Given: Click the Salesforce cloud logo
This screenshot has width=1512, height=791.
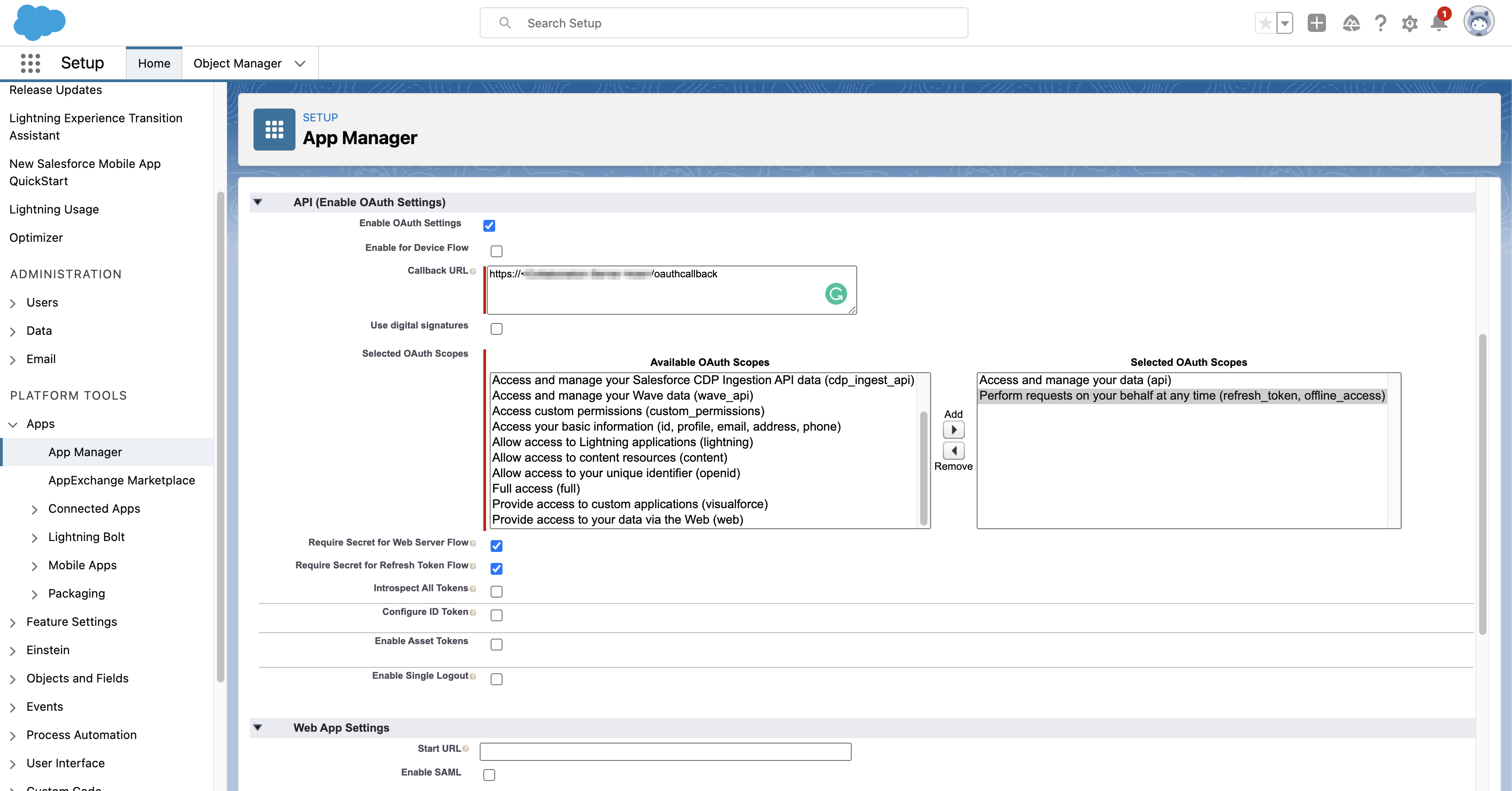Looking at the screenshot, I should [39, 23].
